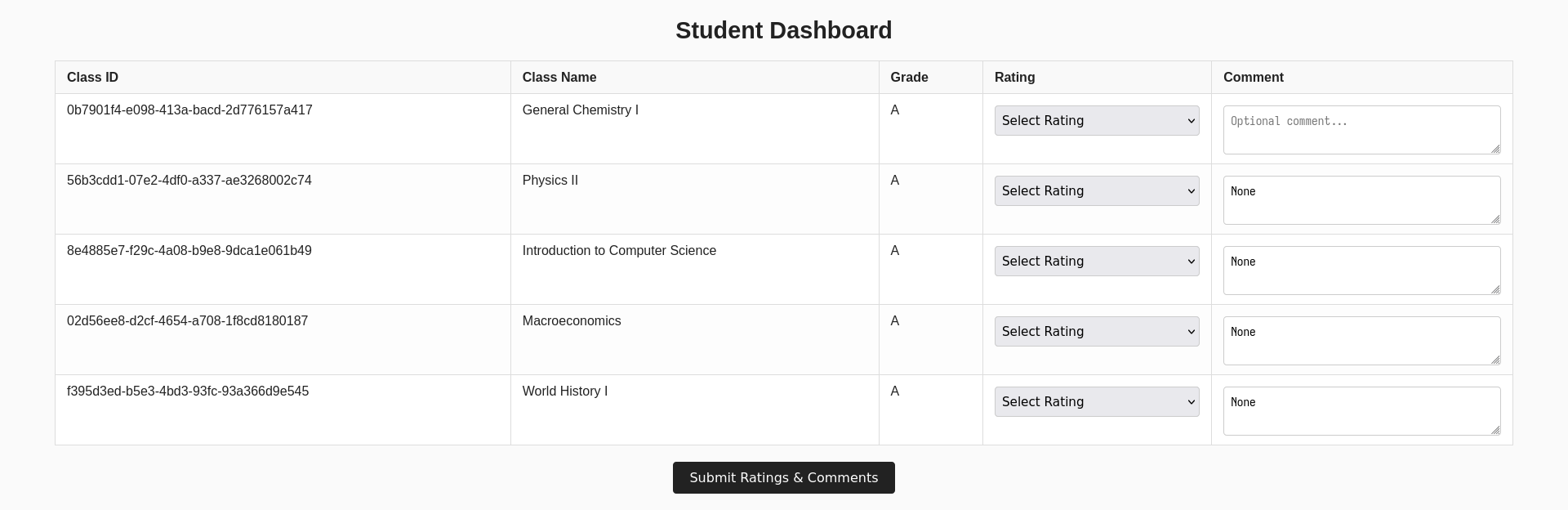Click the Student Dashboard page title

tap(783, 30)
